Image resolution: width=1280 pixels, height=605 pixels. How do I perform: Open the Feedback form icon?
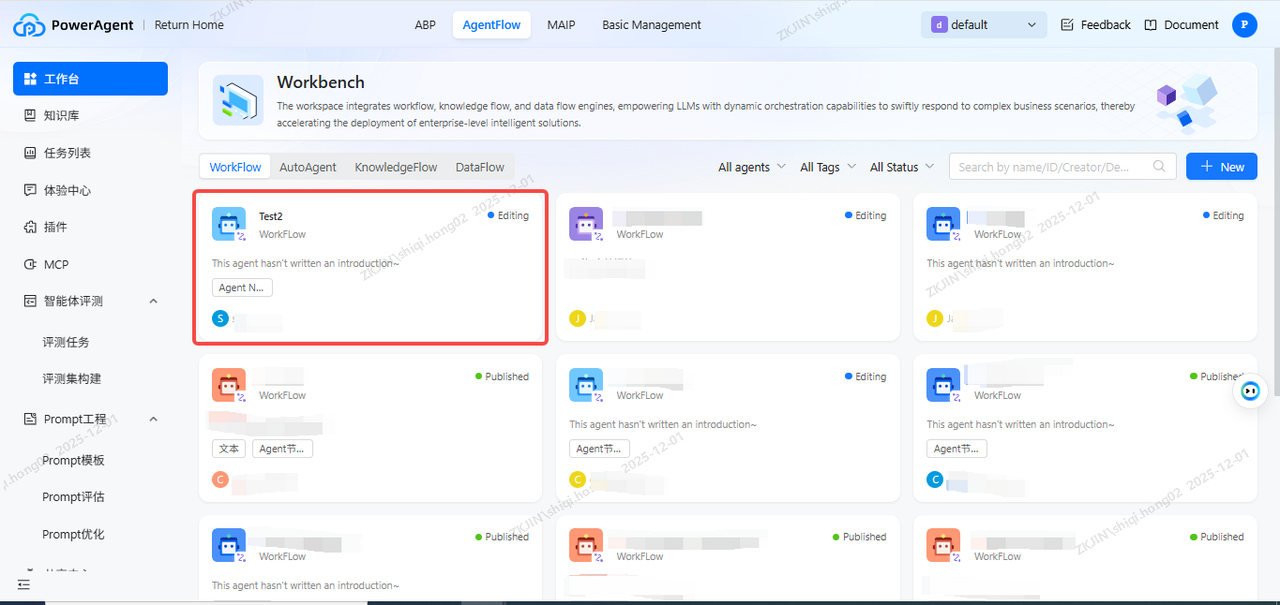tap(1067, 25)
